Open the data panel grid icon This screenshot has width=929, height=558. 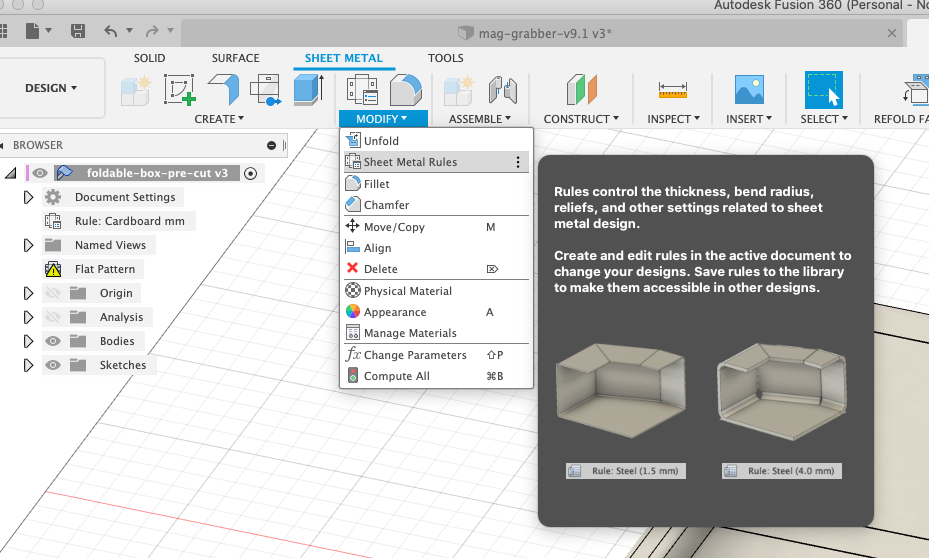point(3,31)
